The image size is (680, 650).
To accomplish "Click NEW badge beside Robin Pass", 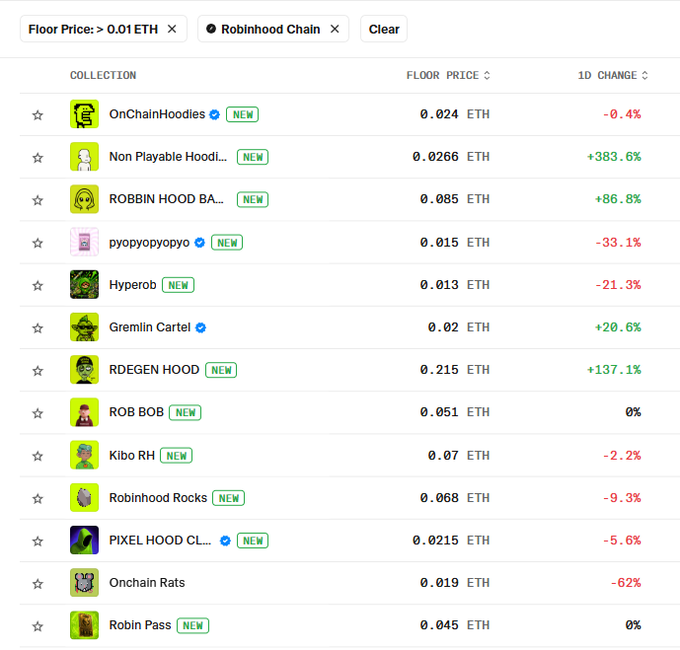I will coord(193,625).
